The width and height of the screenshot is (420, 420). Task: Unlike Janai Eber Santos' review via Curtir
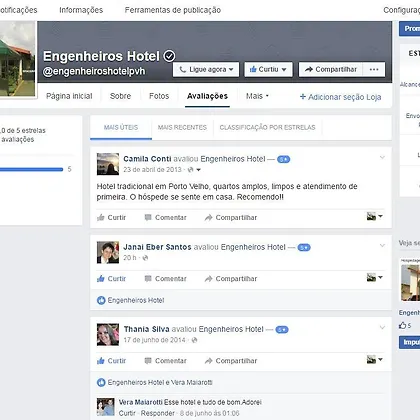[x=111, y=279]
